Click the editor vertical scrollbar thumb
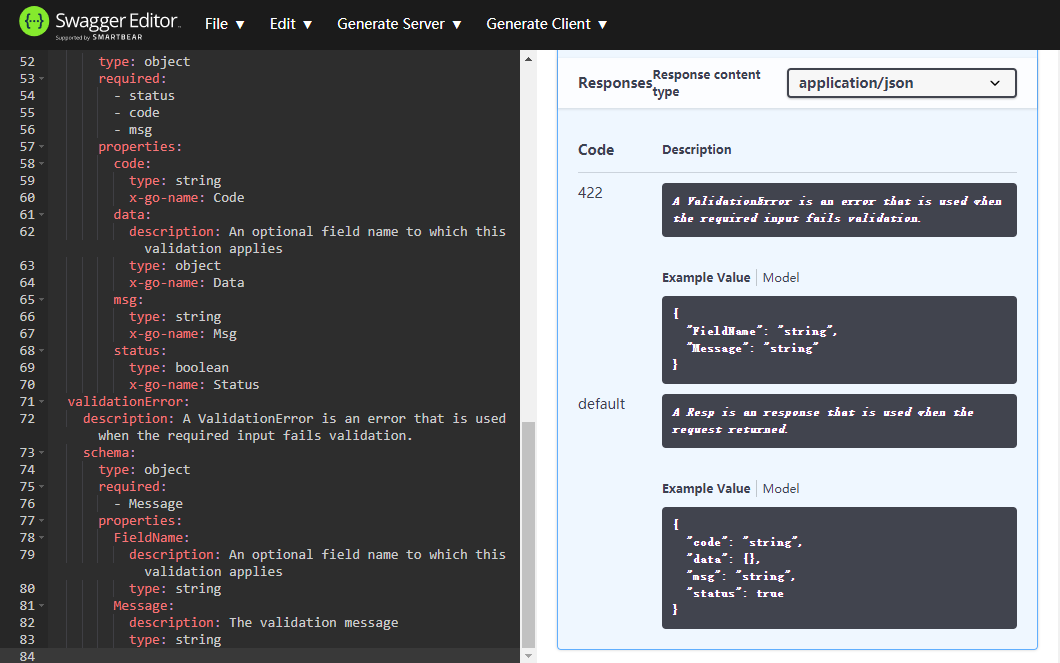 pos(529,534)
